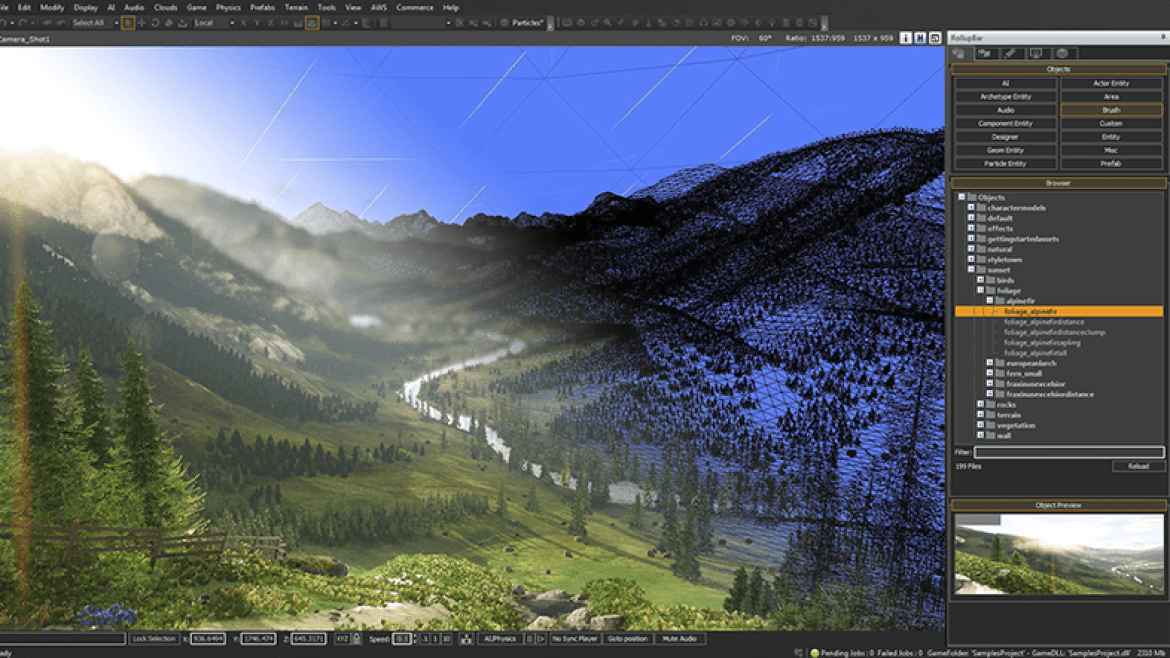
Task: Open the Select All dropdown
Action: click(116, 23)
